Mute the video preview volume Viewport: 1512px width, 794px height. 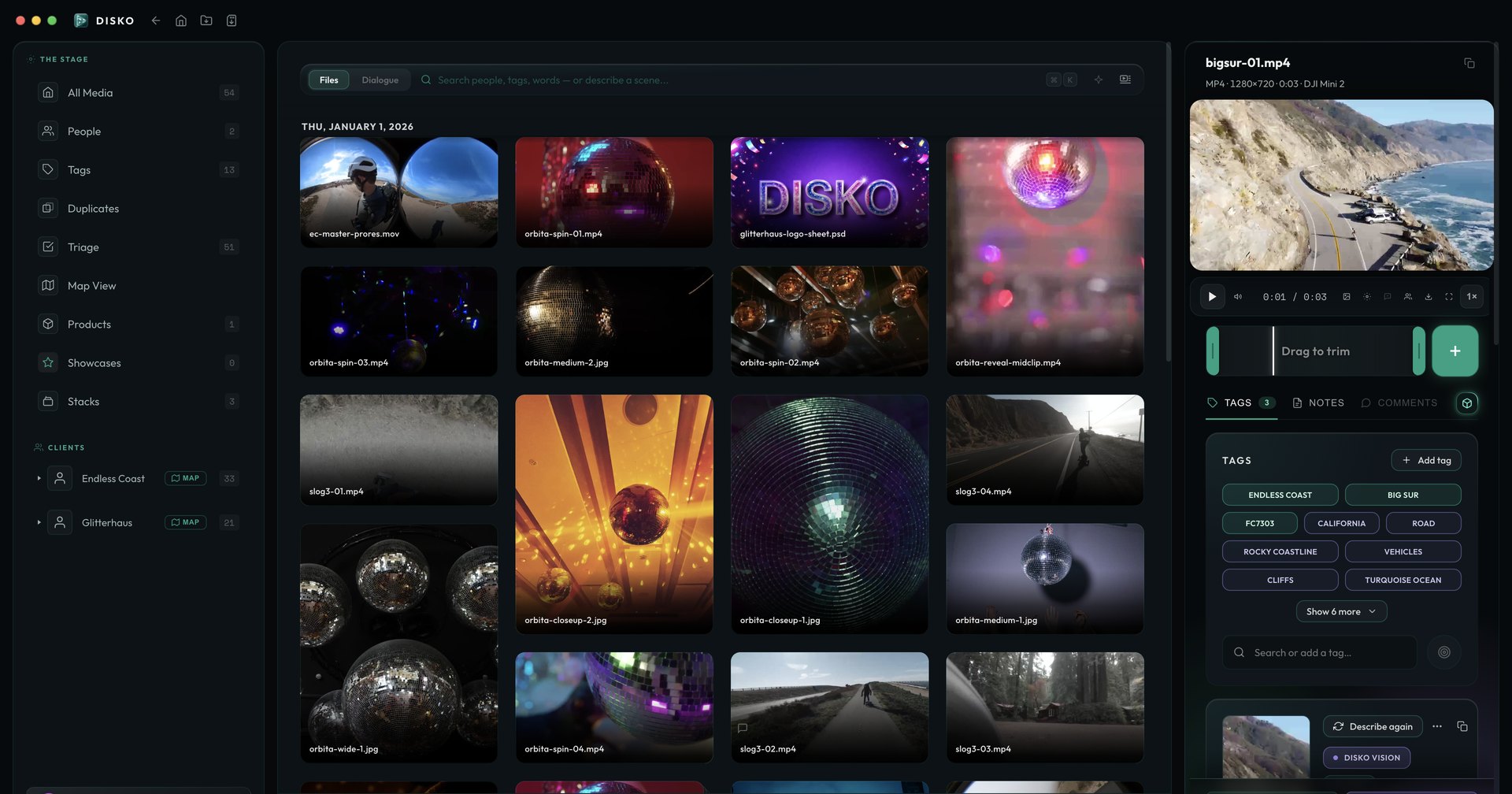pos(1238,297)
